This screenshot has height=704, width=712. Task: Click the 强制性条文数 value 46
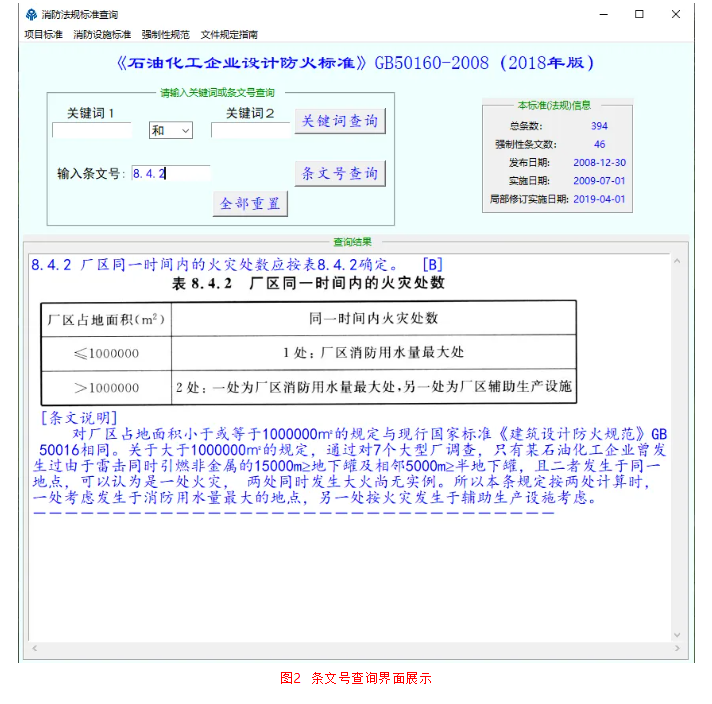click(599, 144)
